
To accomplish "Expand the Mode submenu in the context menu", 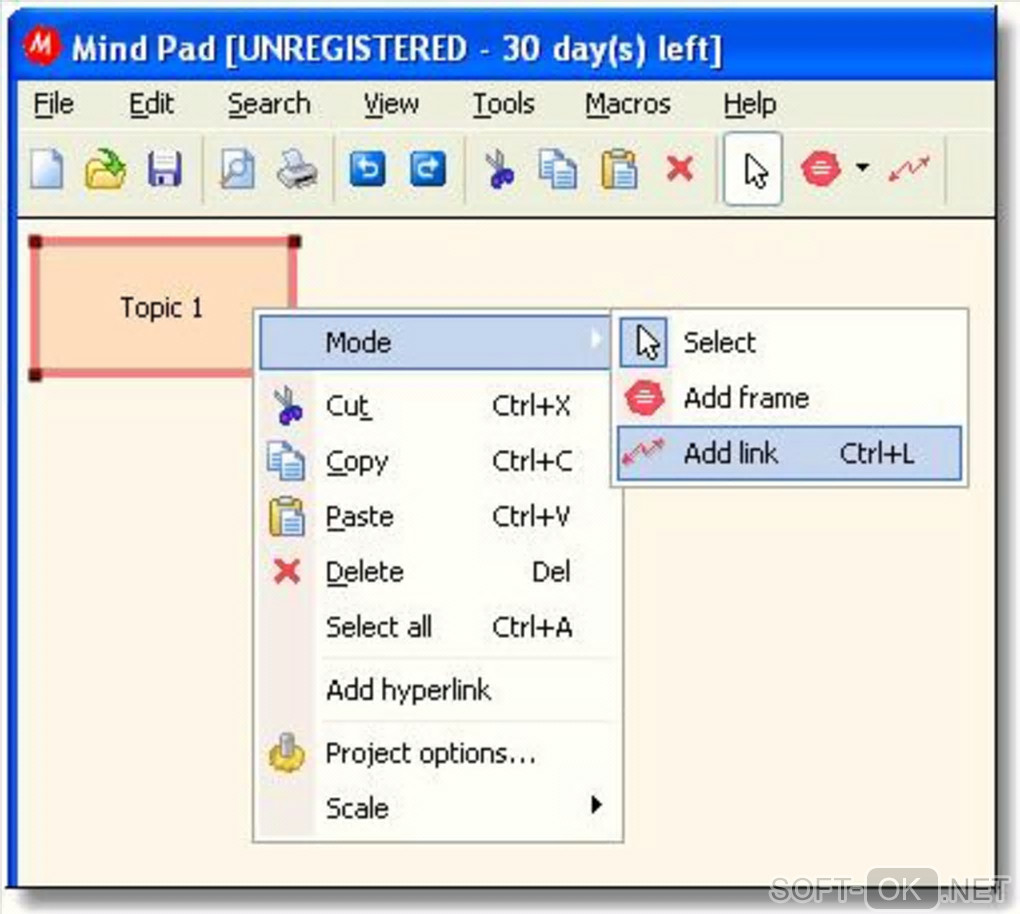I will point(435,342).
